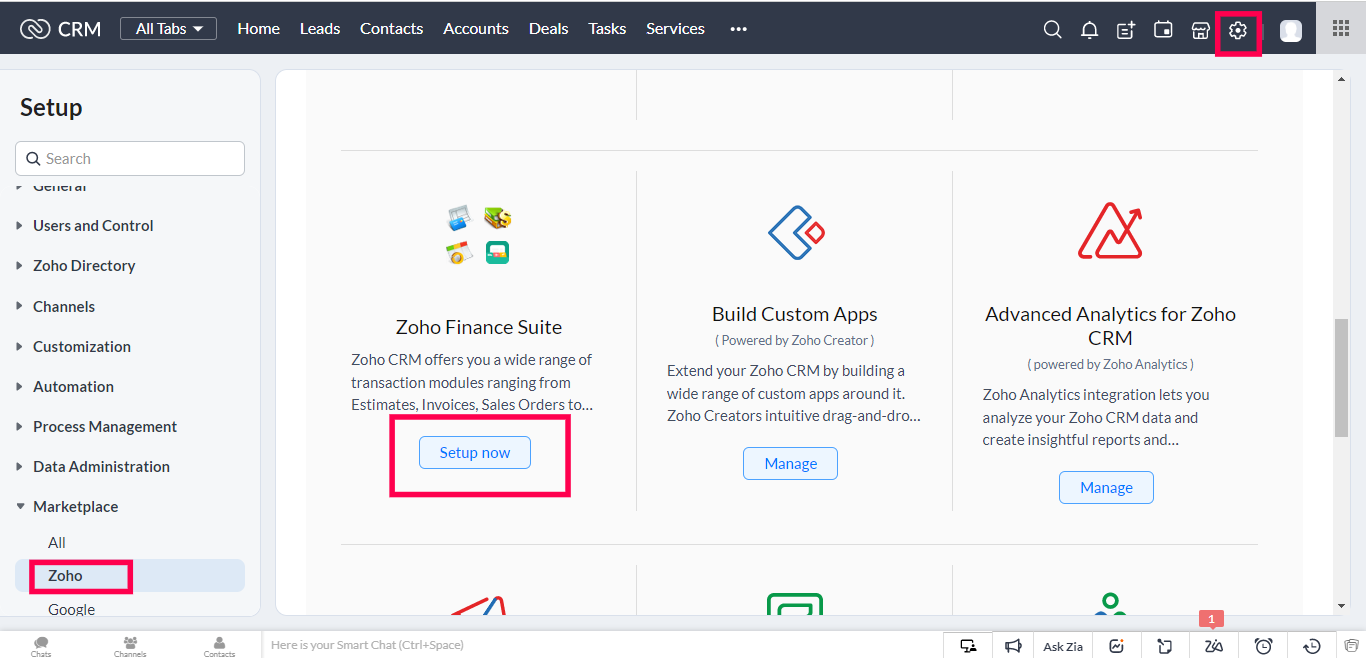Open the Deals tab

[548, 29]
